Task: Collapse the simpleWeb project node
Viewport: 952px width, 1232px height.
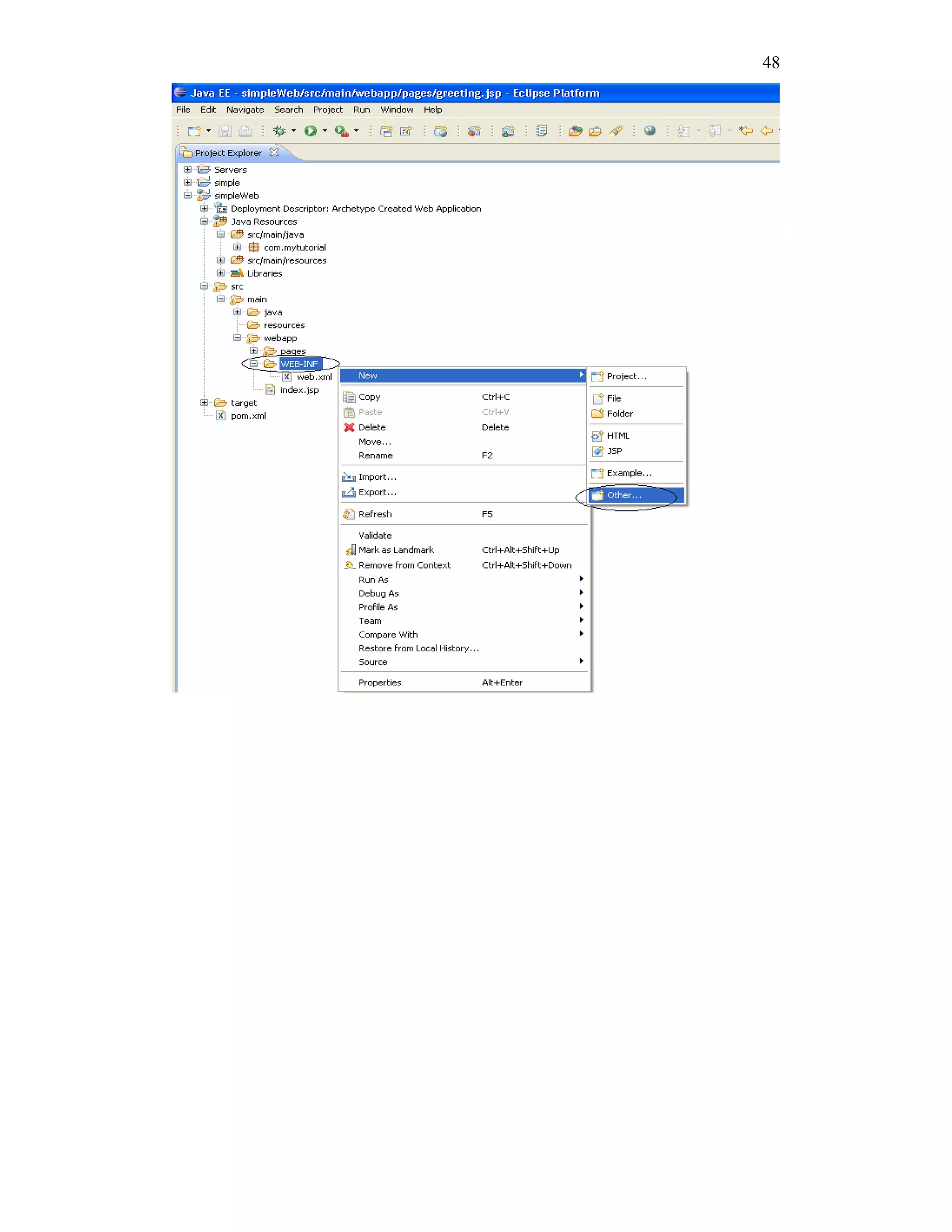Action: click(x=188, y=195)
